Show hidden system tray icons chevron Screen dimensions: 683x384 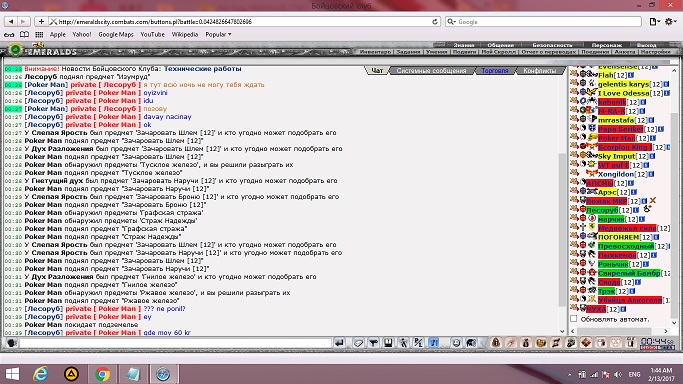570,374
